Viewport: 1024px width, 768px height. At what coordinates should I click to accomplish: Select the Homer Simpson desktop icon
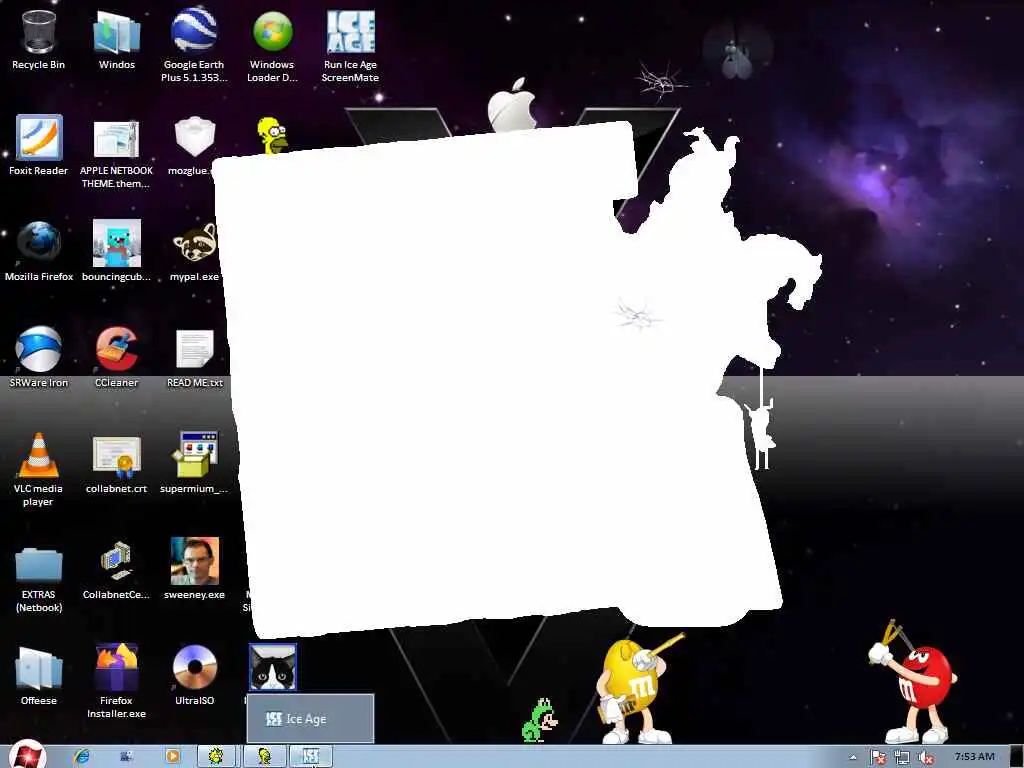coord(272,135)
